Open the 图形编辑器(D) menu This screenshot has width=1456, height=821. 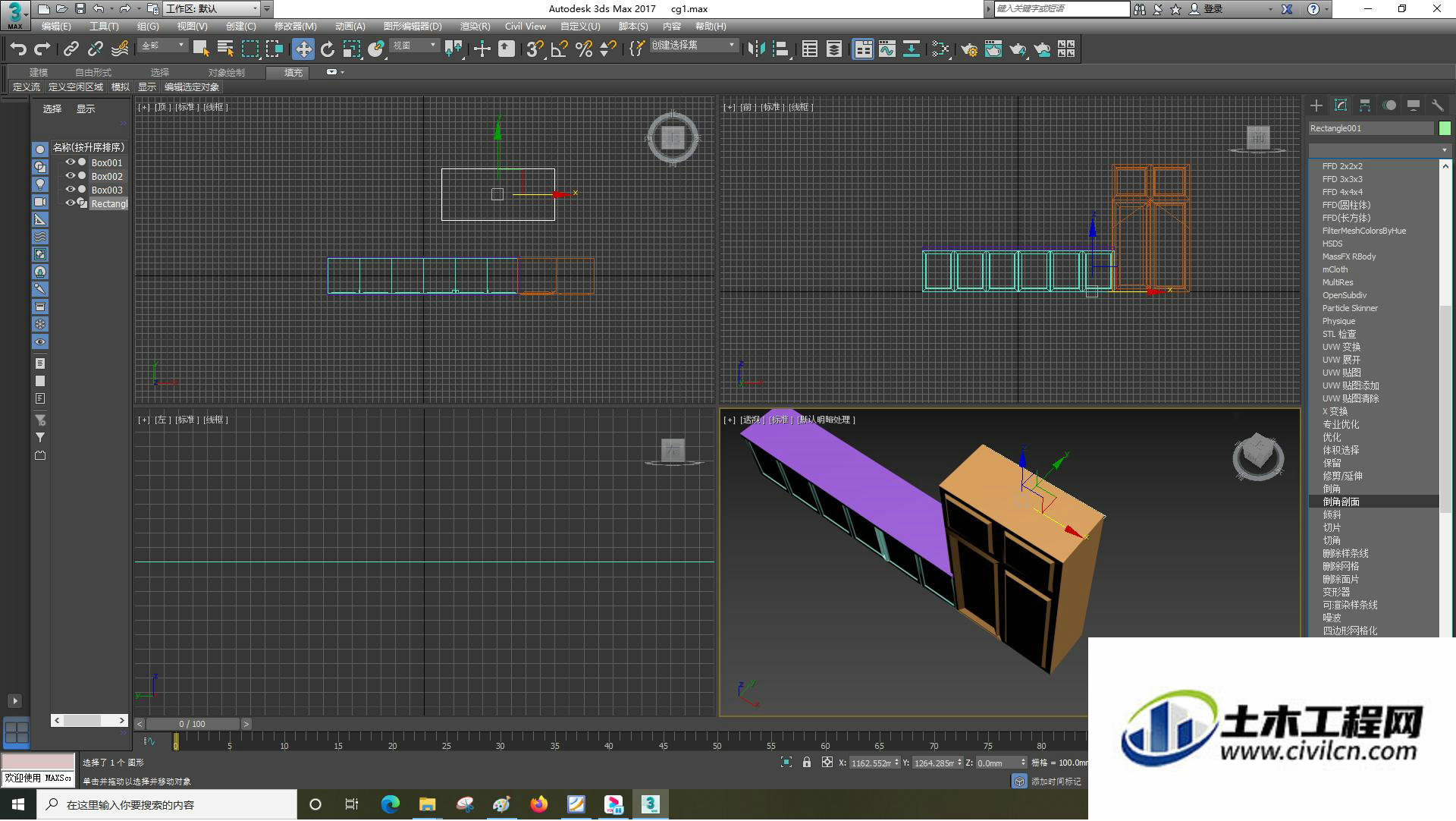pyautogui.click(x=413, y=27)
